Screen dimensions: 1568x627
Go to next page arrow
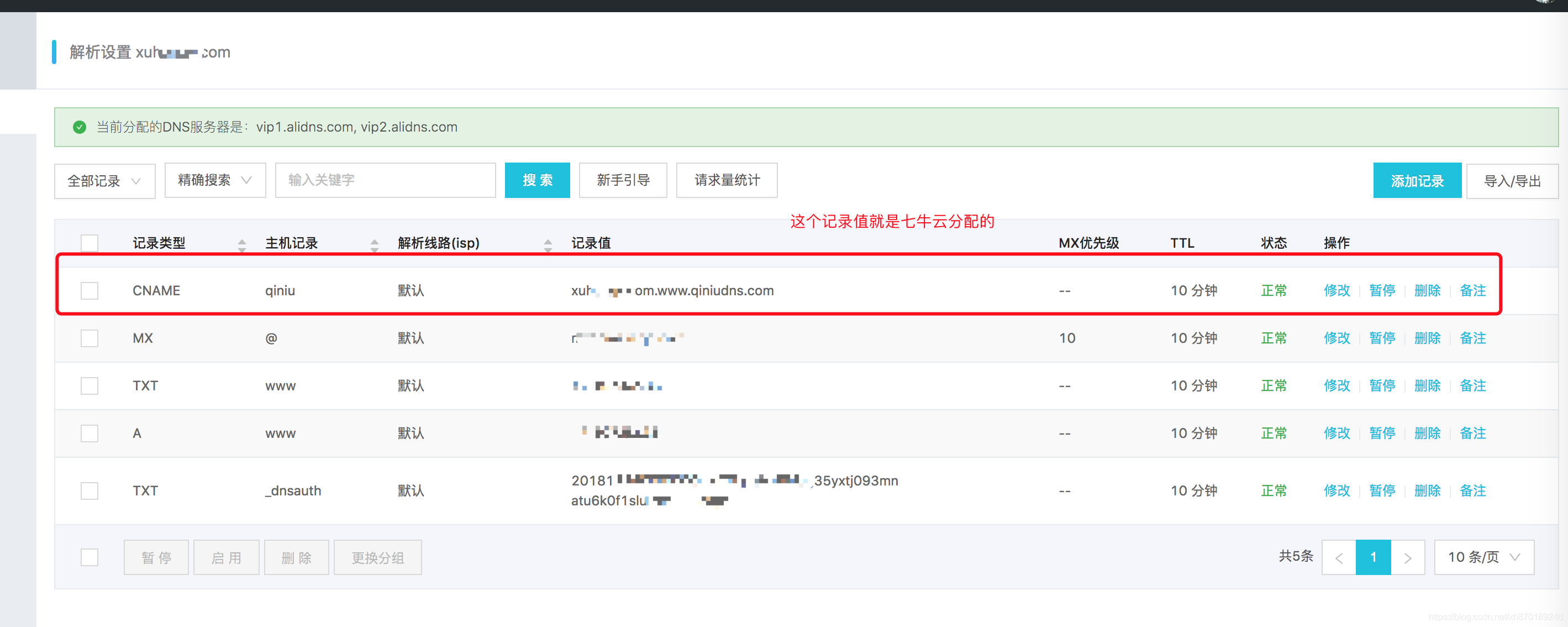(x=1407, y=557)
